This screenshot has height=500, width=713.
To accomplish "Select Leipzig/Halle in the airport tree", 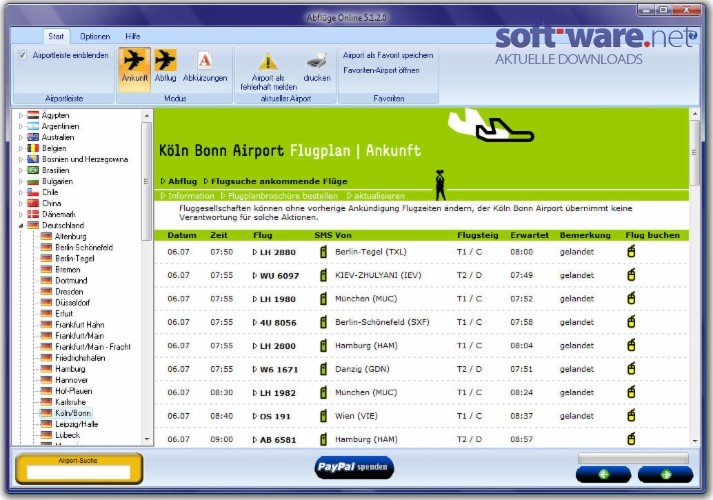I will (x=76, y=424).
